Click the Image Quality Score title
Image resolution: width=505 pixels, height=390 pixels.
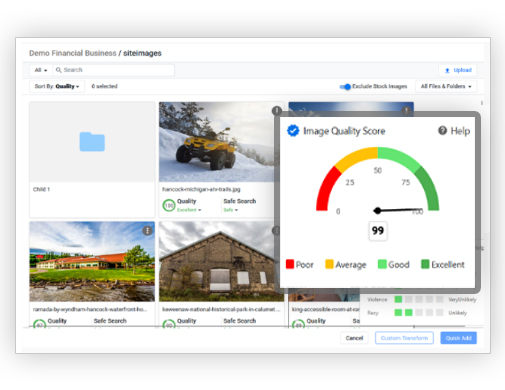(x=344, y=131)
